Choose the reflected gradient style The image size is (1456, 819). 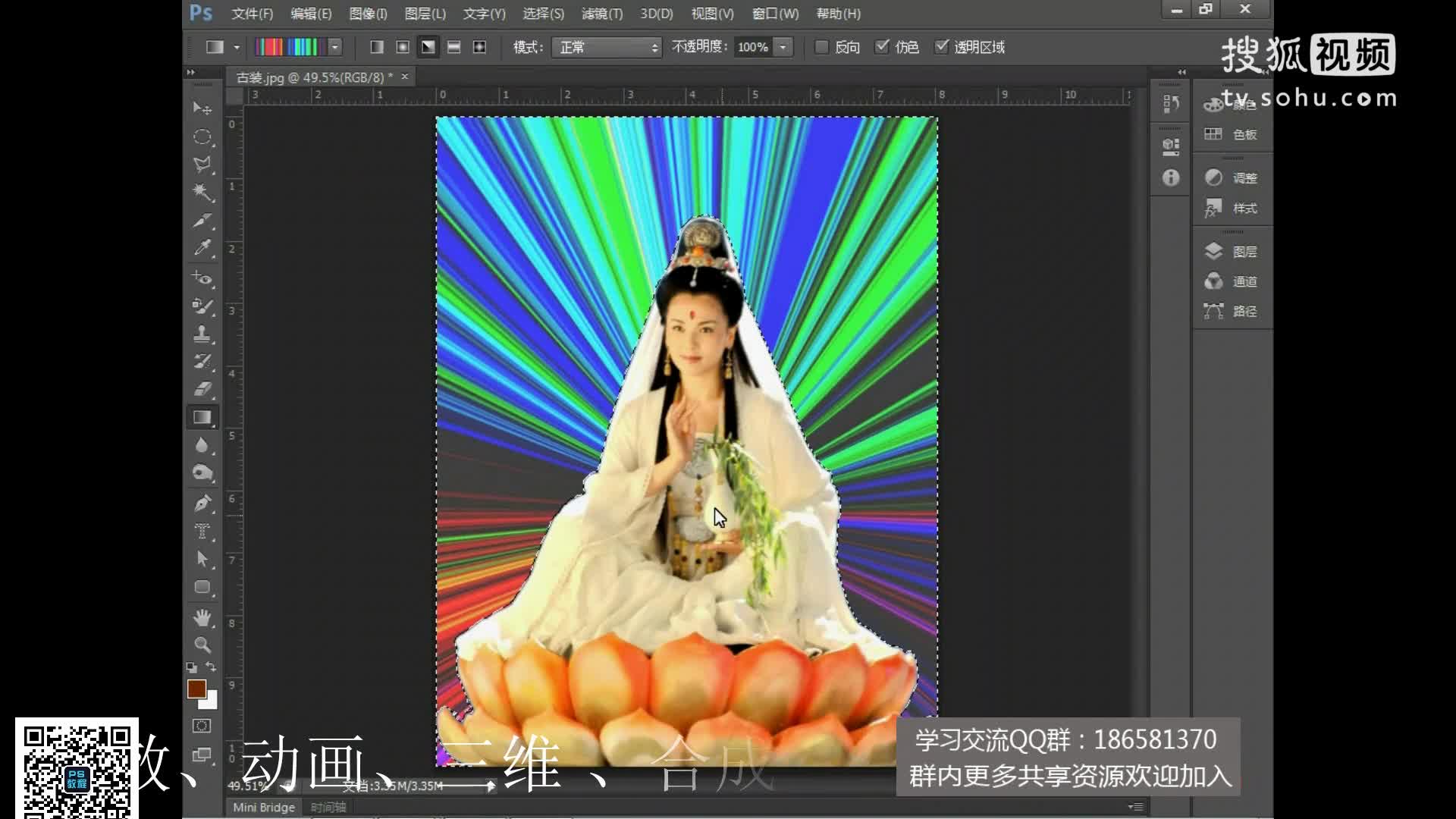[x=454, y=47]
